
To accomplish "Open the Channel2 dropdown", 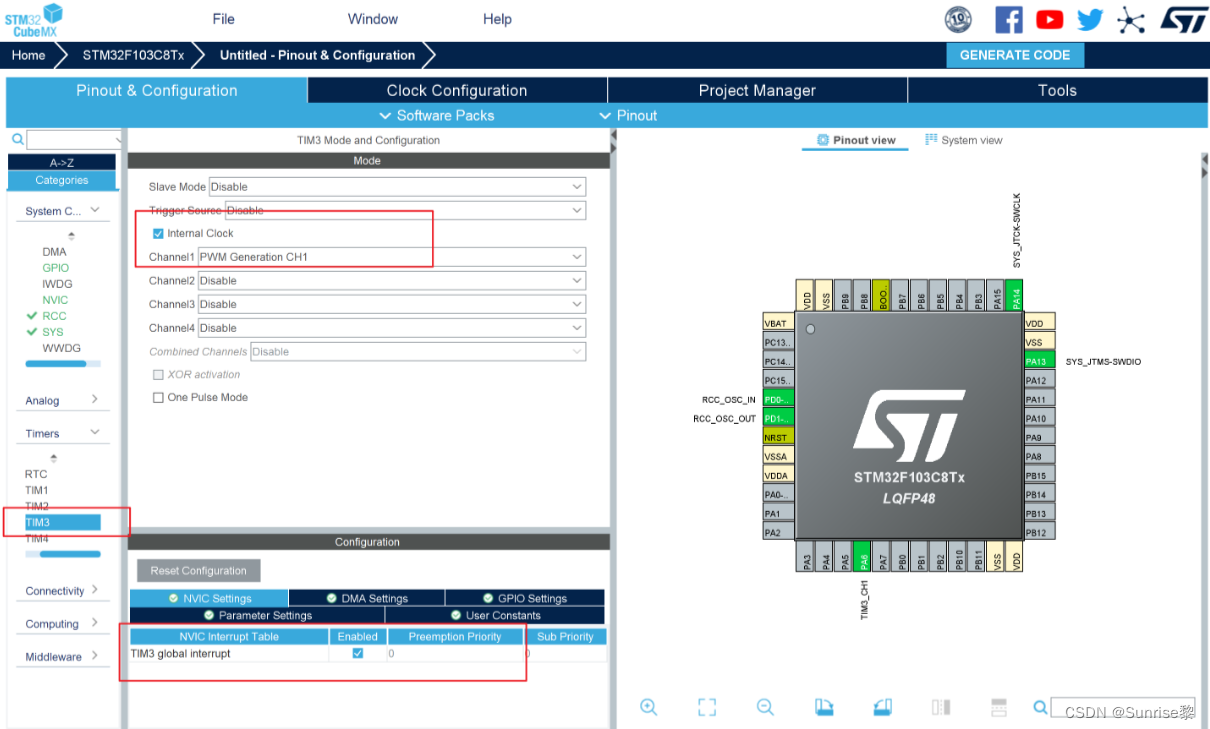I will (392, 280).
